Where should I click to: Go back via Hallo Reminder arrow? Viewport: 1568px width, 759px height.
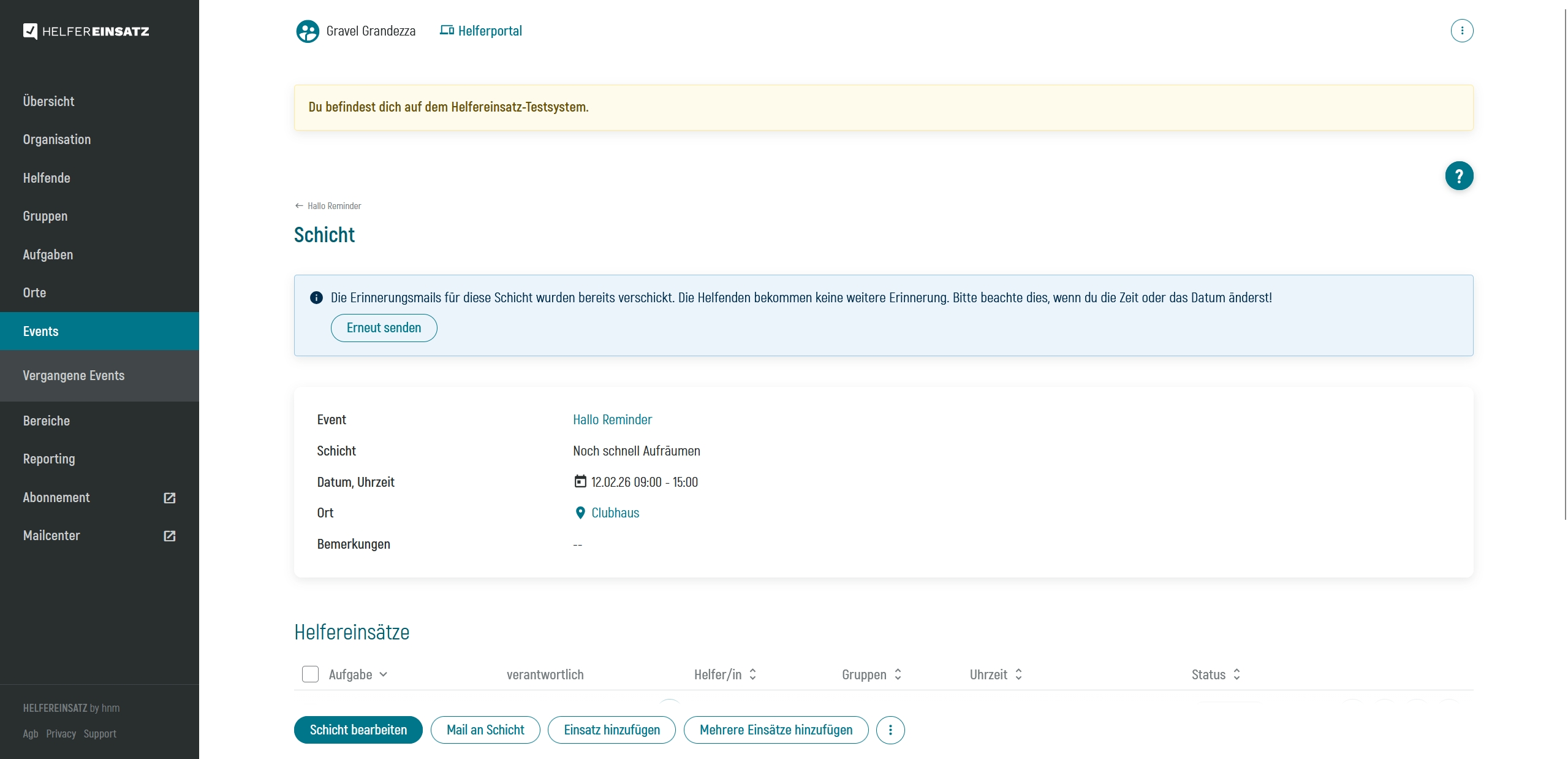[299, 206]
